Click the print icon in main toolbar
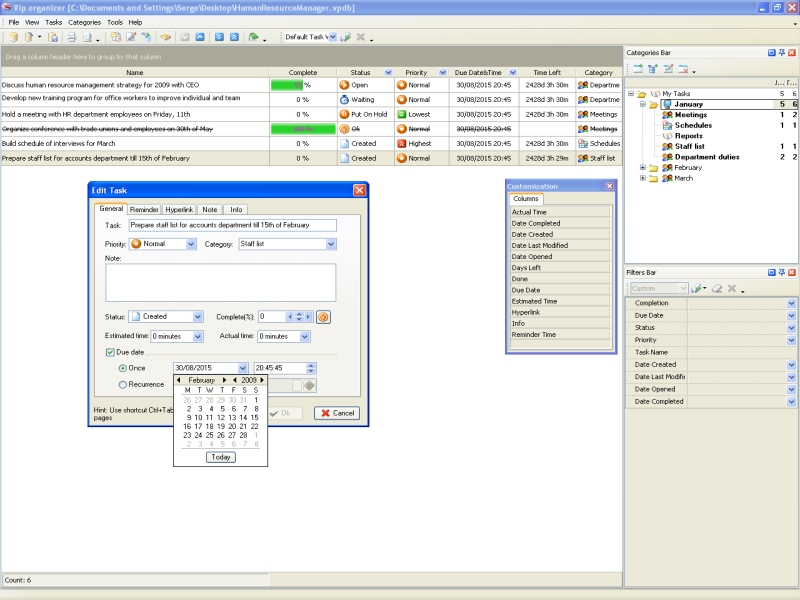800x600 pixels. (71, 37)
